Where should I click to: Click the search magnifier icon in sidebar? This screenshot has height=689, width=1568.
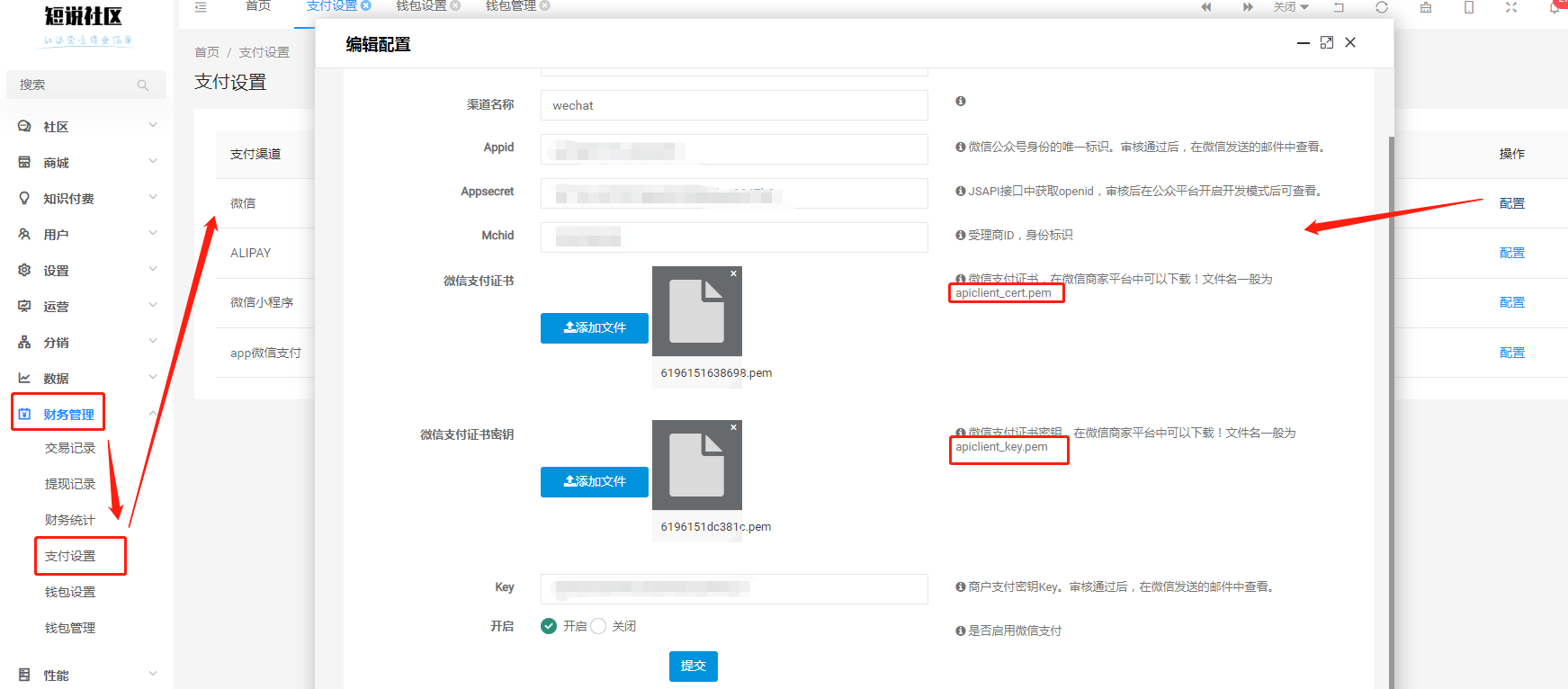143,85
